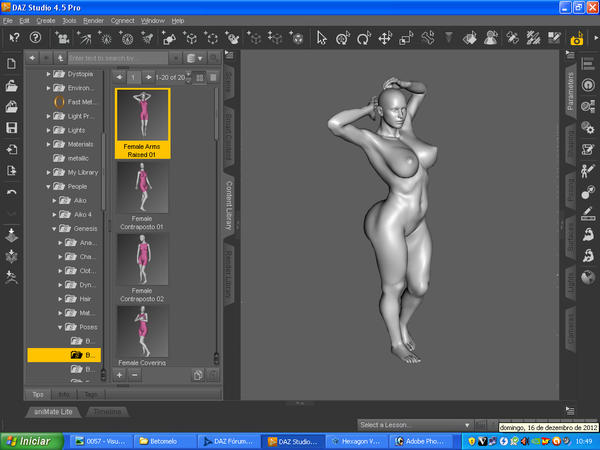Screen dimensions: 600x450
Task: Collapse the People folder
Action: click(48, 186)
